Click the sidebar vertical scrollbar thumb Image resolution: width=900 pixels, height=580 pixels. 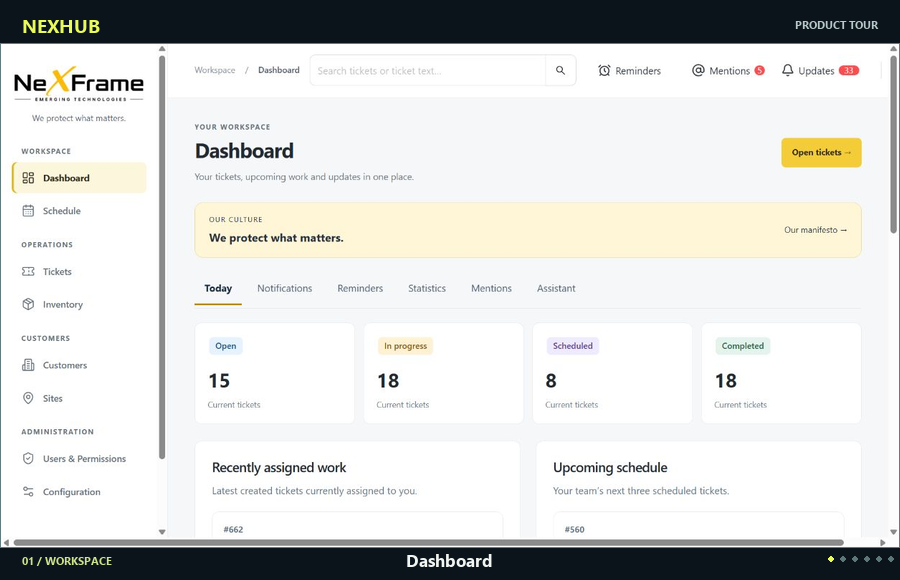click(162, 257)
